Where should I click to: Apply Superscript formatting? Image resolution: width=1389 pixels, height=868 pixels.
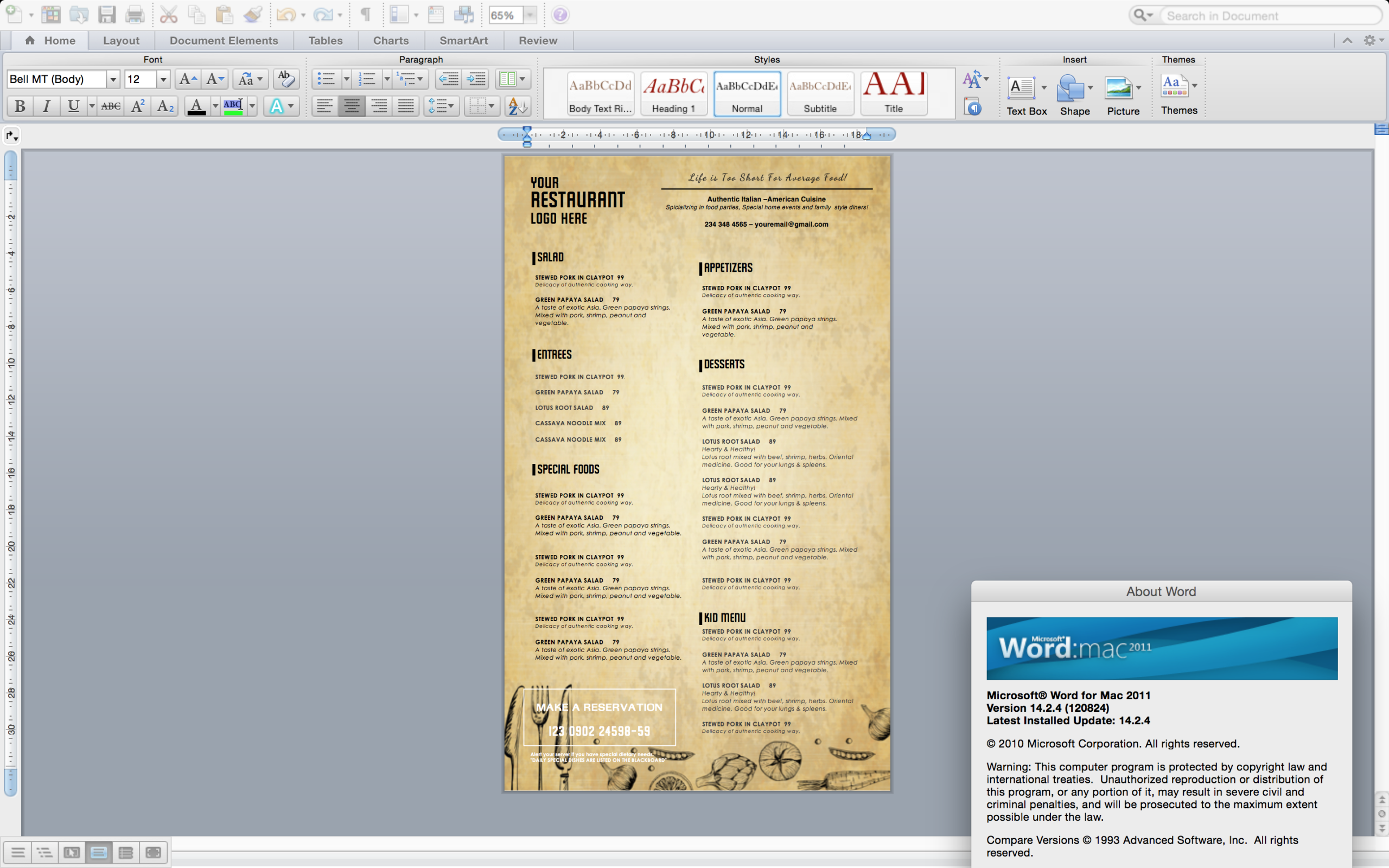(138, 106)
